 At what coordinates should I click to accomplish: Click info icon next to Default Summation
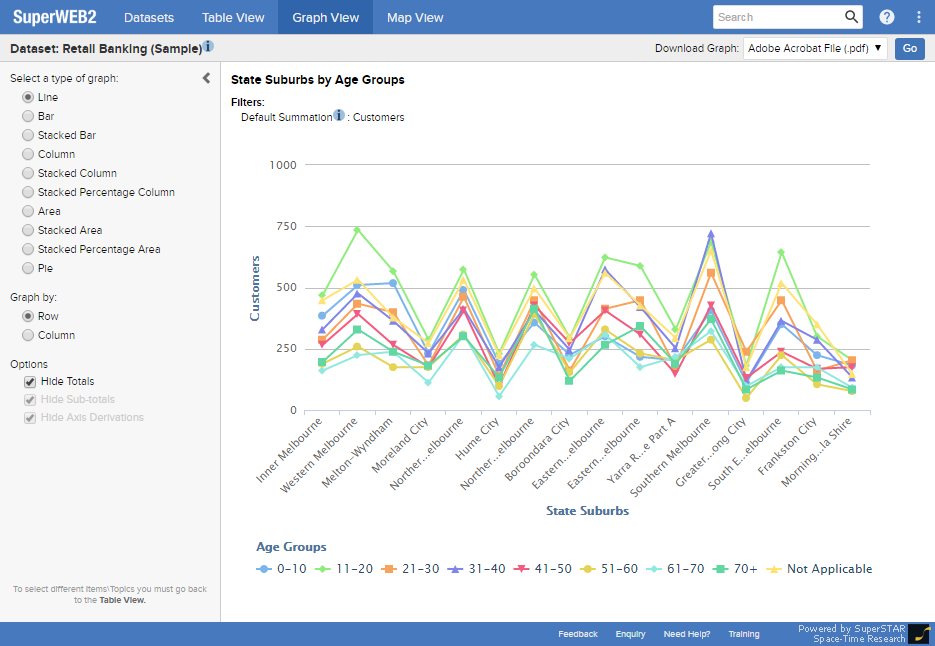click(339, 116)
